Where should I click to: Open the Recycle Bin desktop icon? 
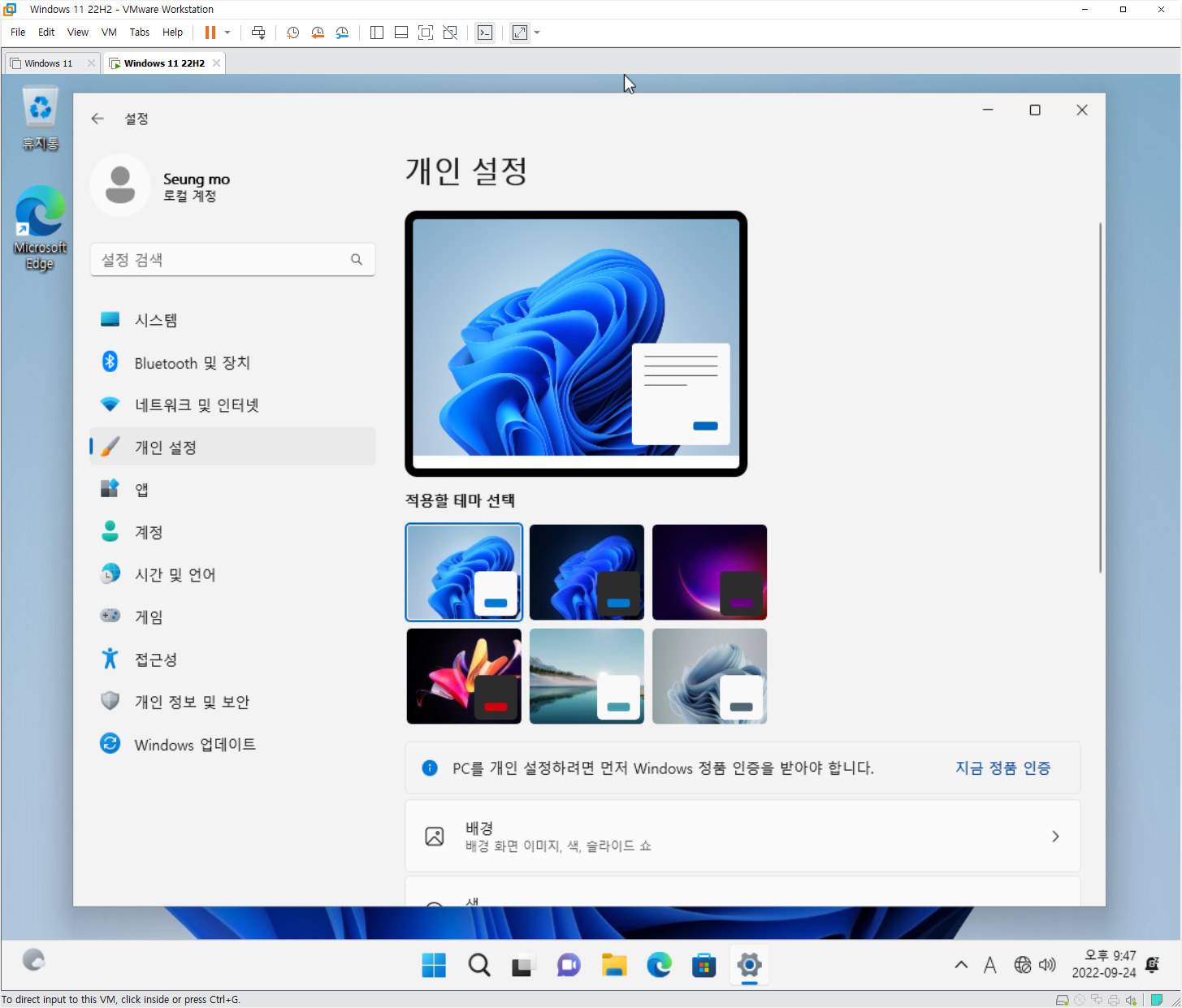40,119
